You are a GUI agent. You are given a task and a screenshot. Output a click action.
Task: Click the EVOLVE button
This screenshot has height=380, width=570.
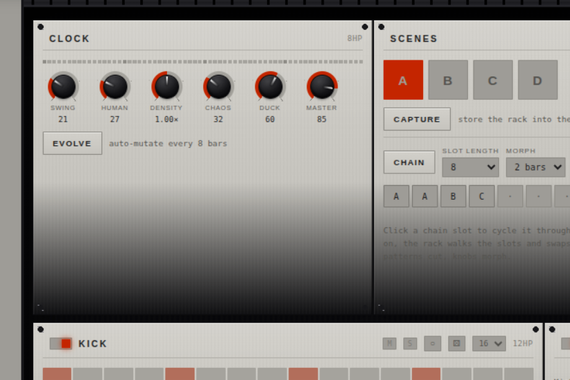click(72, 143)
